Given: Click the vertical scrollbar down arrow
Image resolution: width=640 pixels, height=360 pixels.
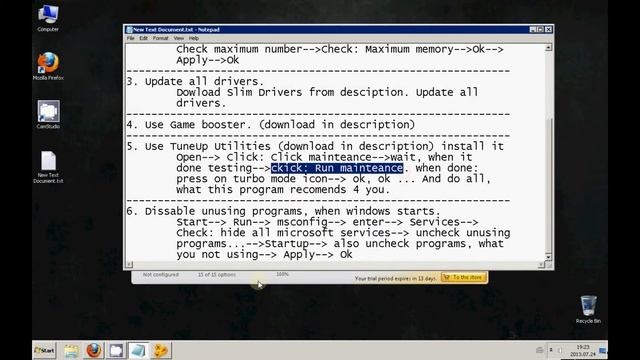Looking at the screenshot, I should (548, 257).
